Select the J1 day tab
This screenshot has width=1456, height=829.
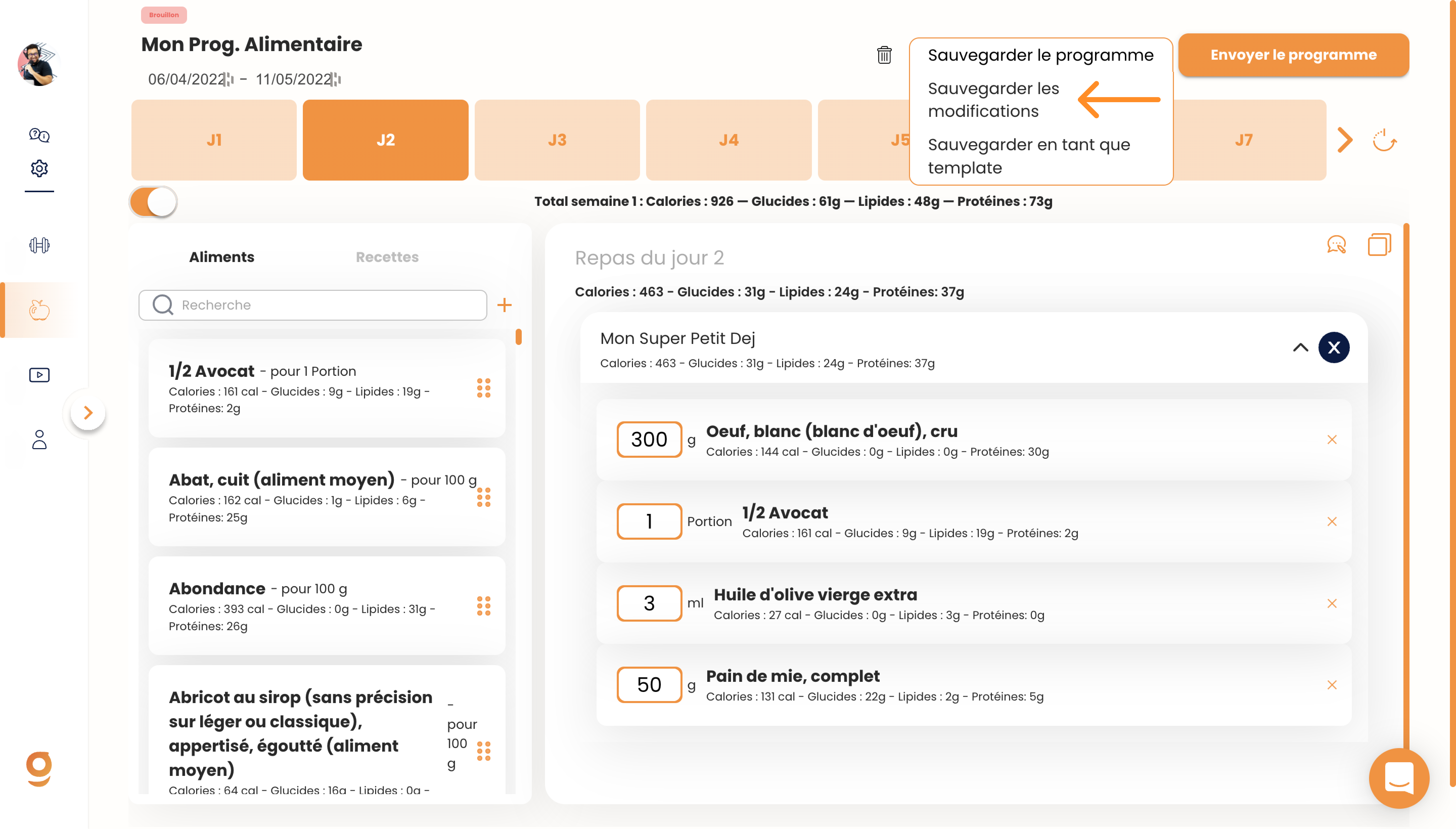214,140
